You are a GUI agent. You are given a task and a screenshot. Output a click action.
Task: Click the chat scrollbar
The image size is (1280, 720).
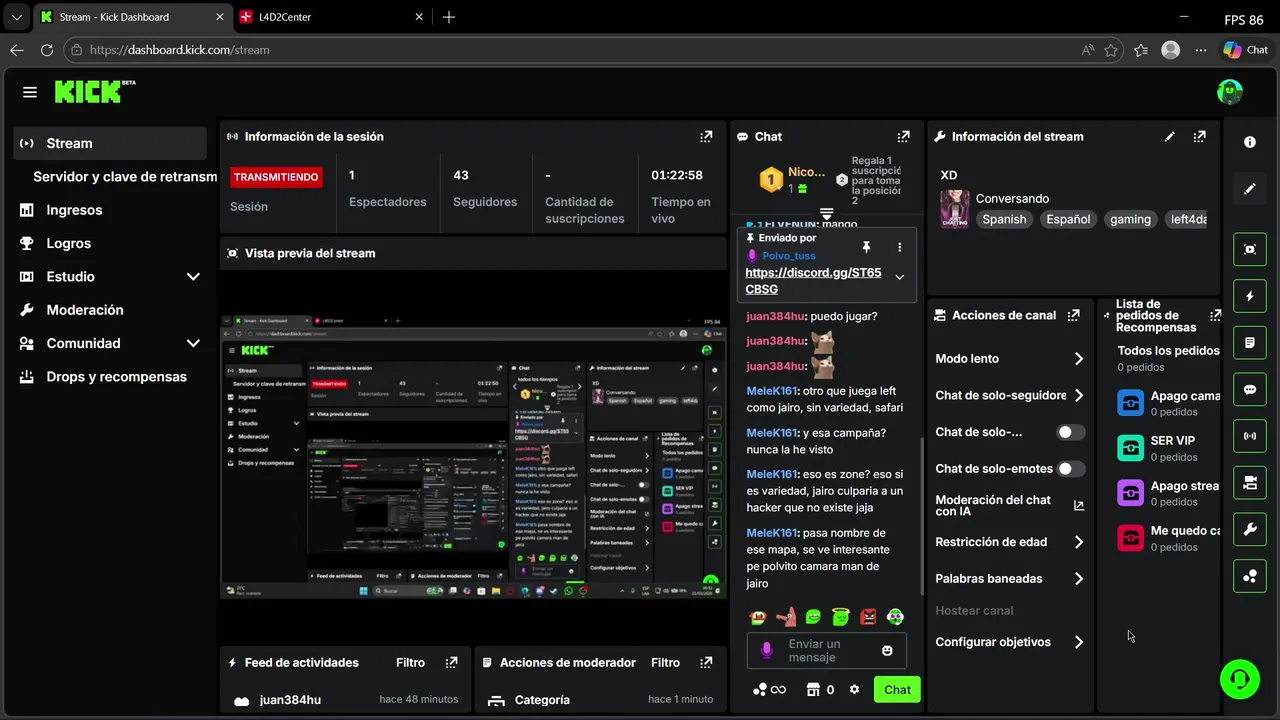coord(922,515)
